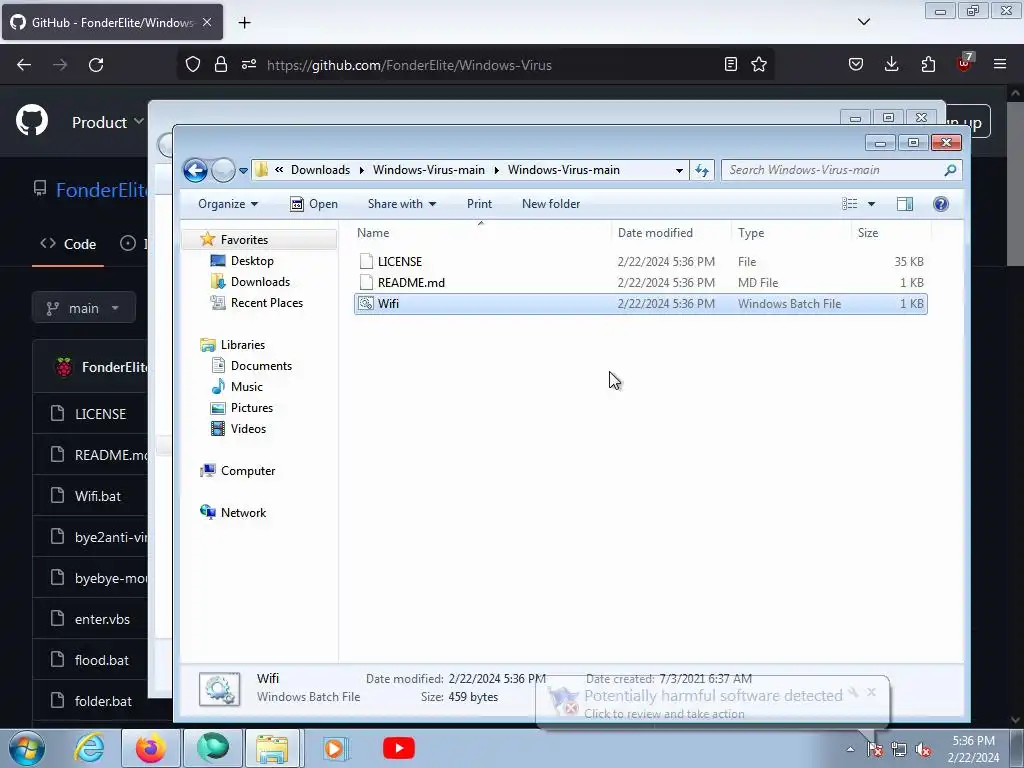Click the change view icon
The image size is (1024, 768).
point(850,204)
